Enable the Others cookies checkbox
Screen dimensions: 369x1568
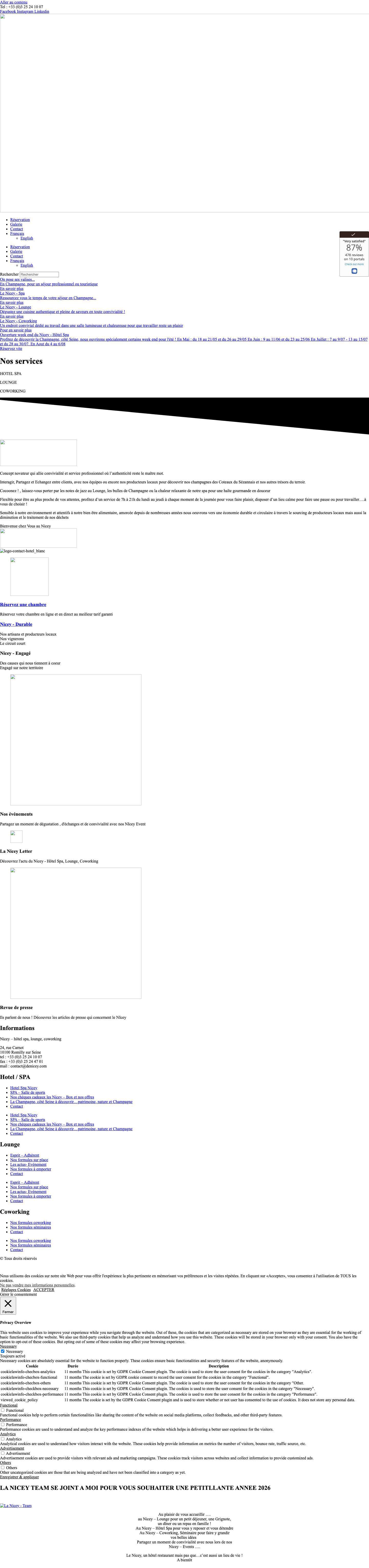coord(3,1468)
